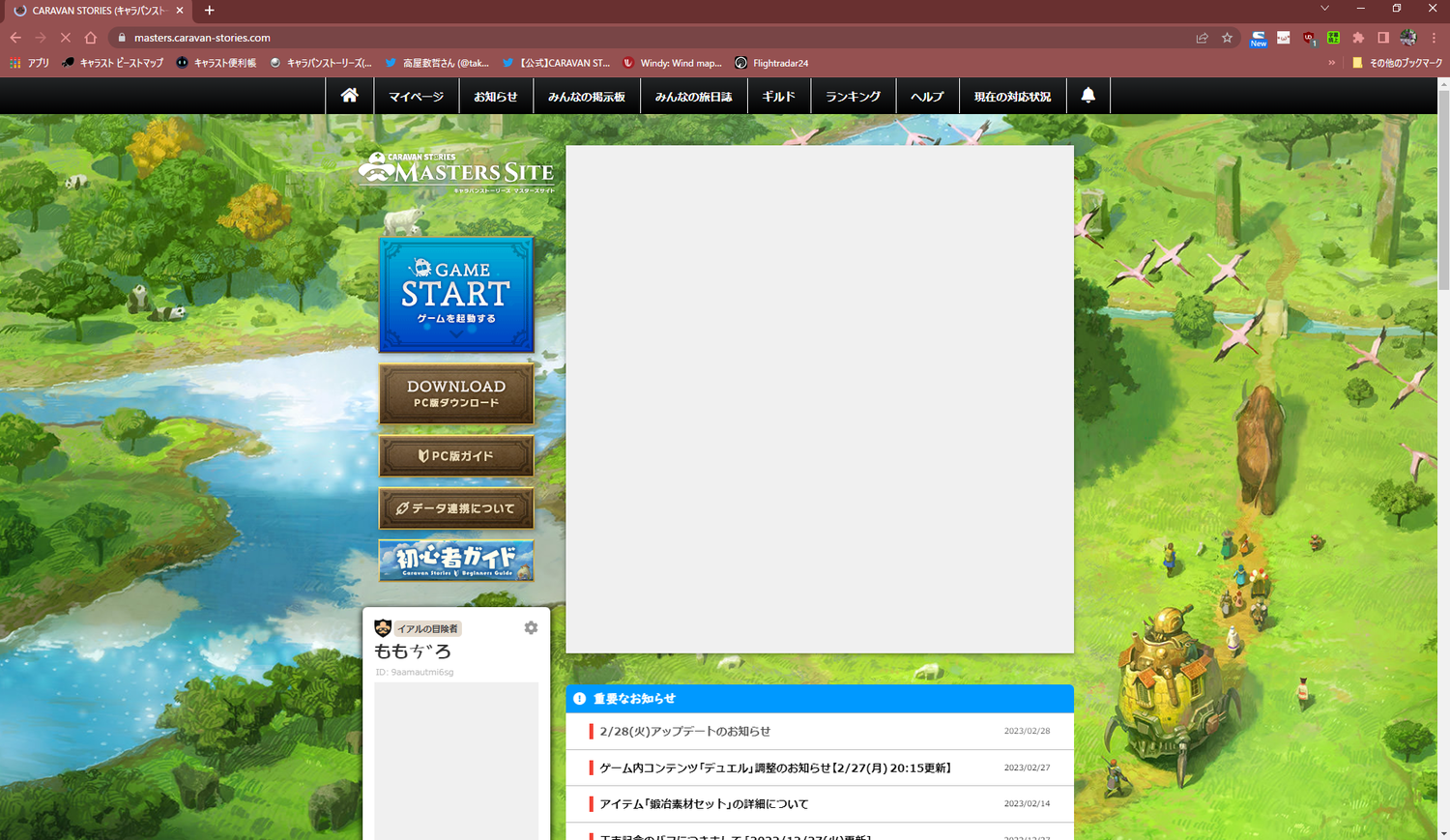The image size is (1450, 840).
Task: Click the イアルの冒険者 title badge
Action: [x=427, y=628]
